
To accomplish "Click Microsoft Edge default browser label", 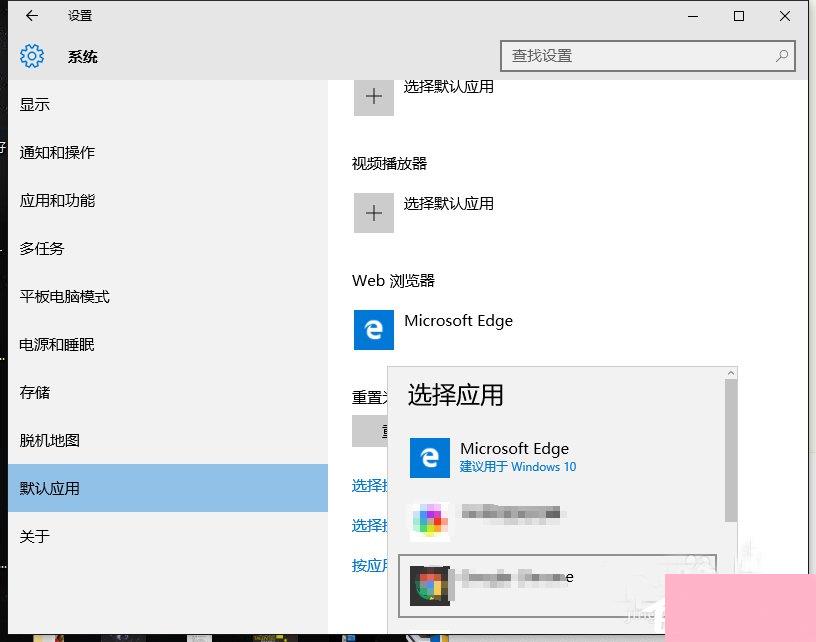I will [458, 320].
